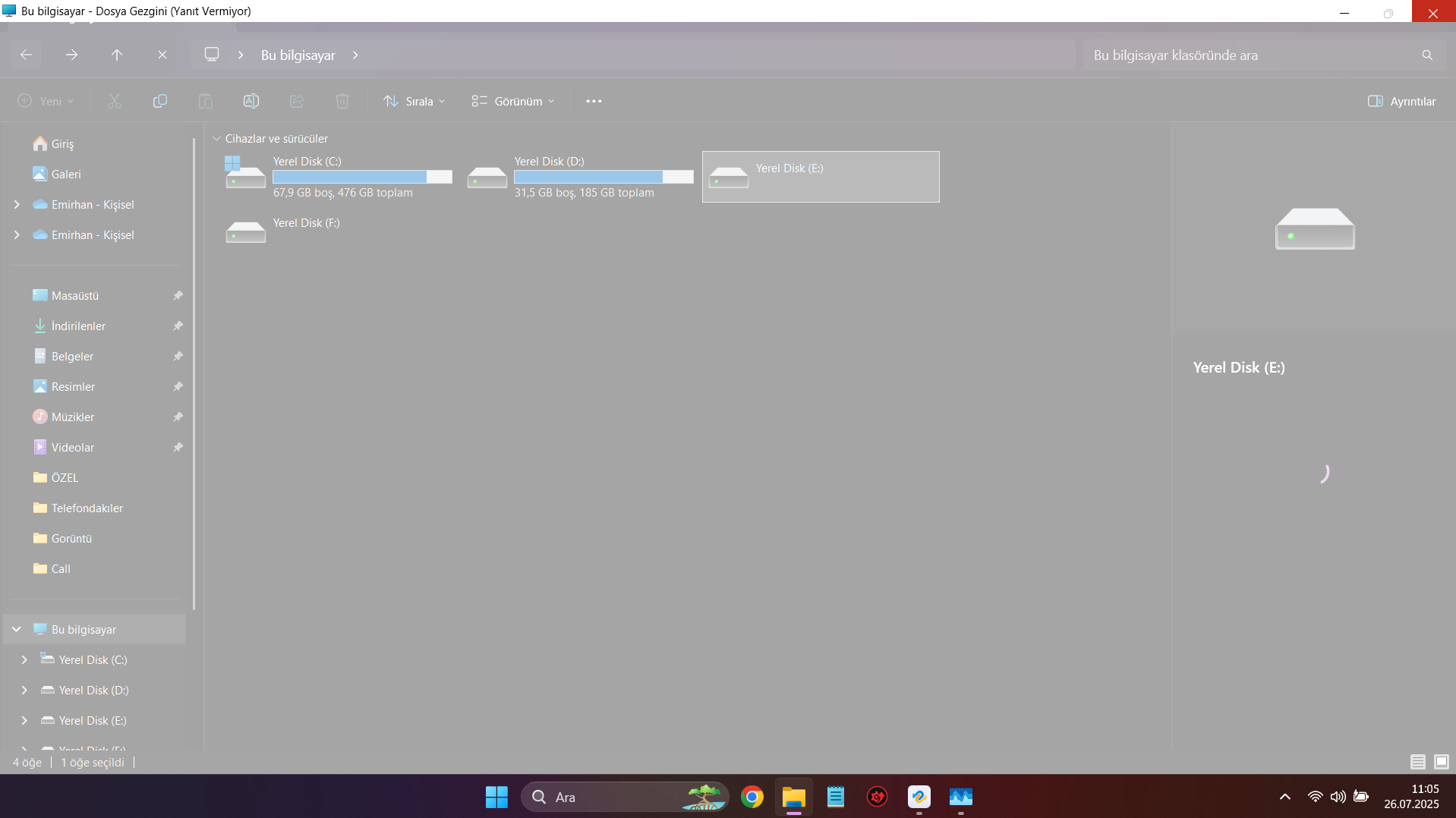This screenshot has width=1456, height=818.
Task: Click Bu bilgisayar breadcrumb
Action: point(298,55)
